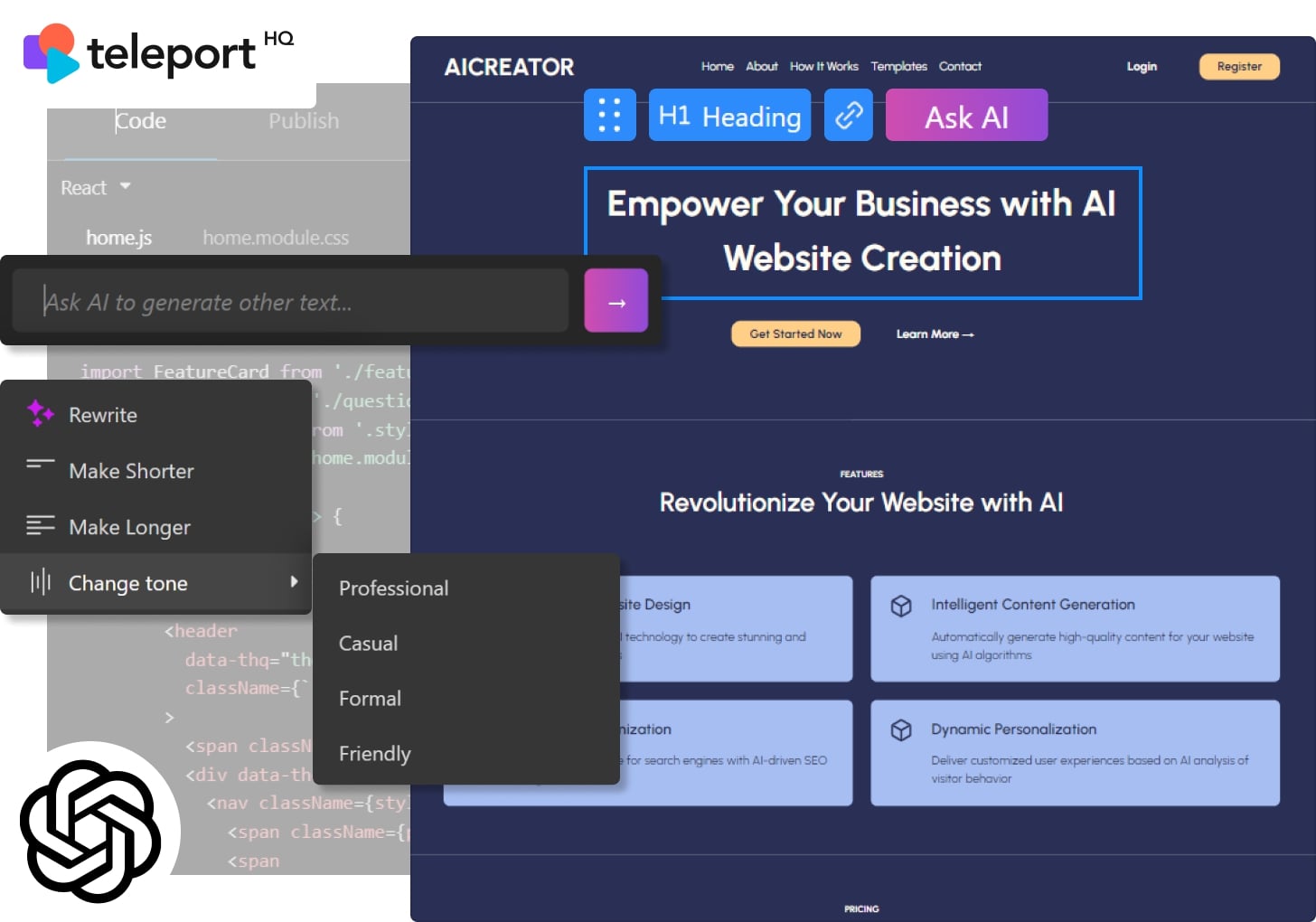The image size is (1316, 922).
Task: Click the Change tone bars icon
Action: (x=41, y=581)
